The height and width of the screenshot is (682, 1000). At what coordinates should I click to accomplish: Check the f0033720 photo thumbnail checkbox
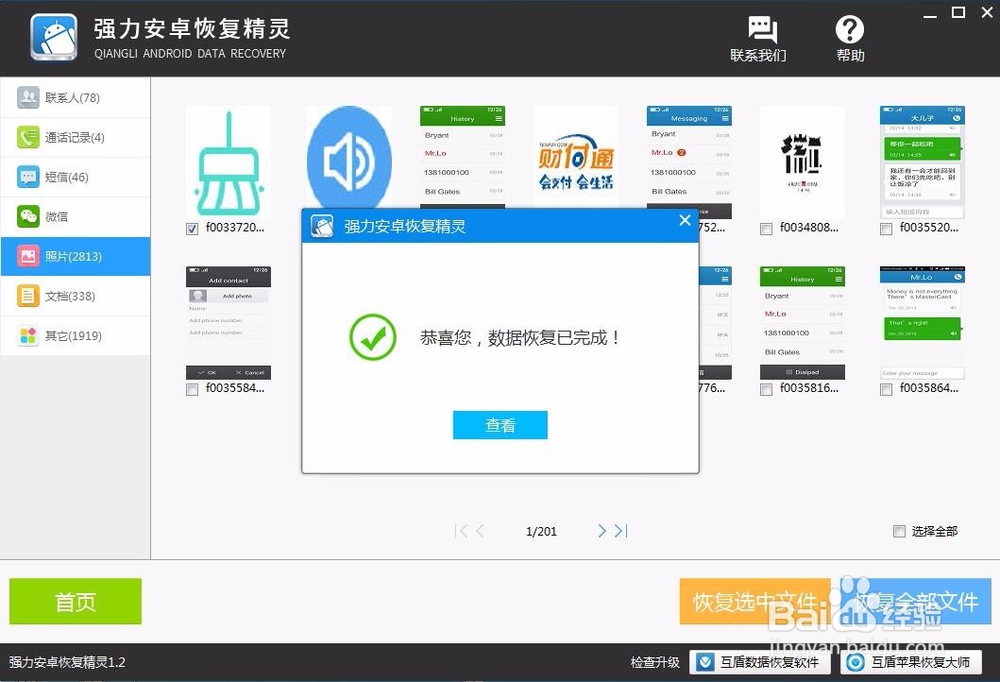[191, 228]
